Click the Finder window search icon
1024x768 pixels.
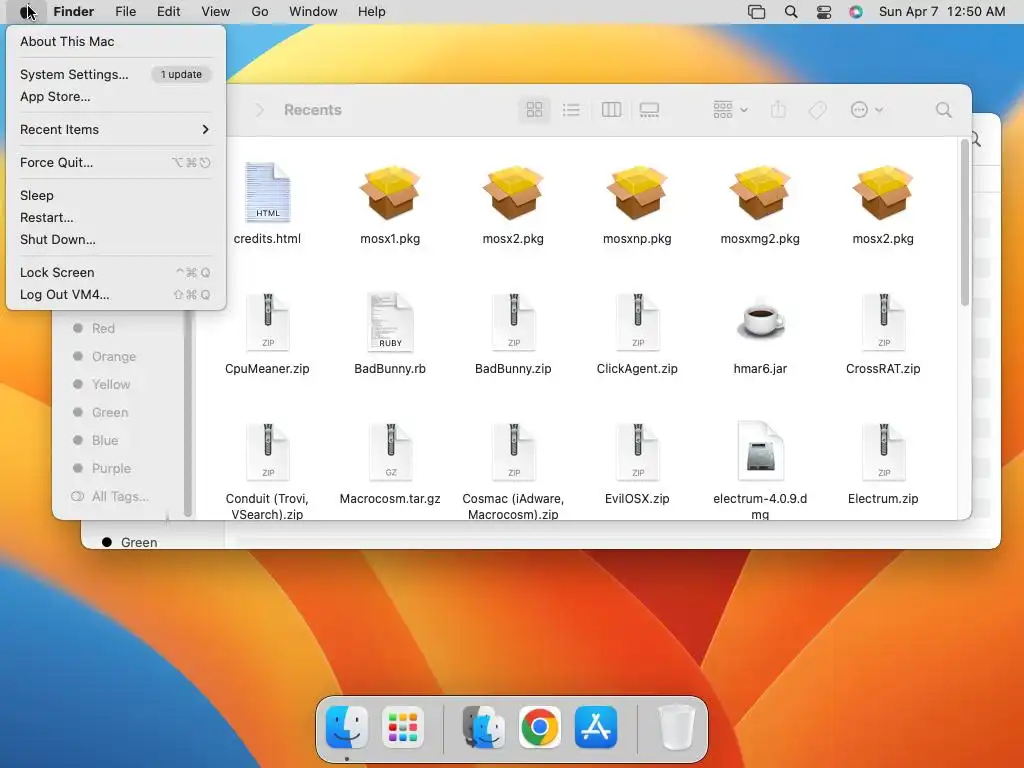click(x=943, y=110)
